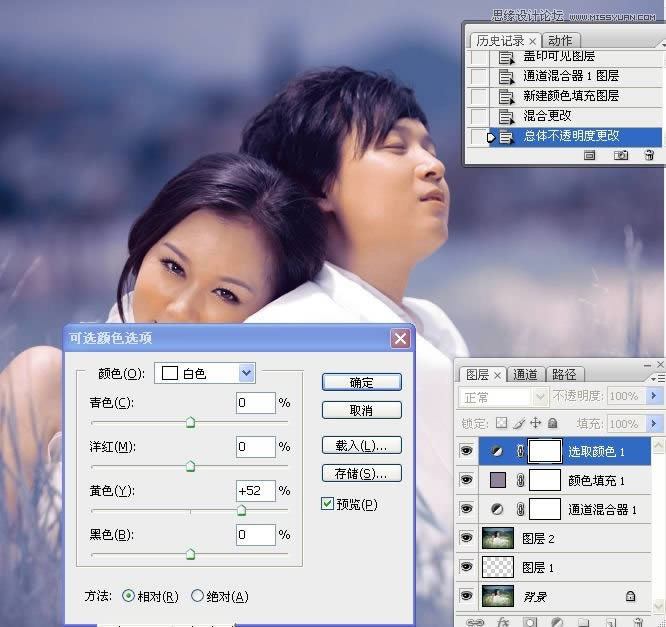Hide the 图层 2 layer with eye icon
The width and height of the screenshot is (666, 627).
(x=466, y=538)
